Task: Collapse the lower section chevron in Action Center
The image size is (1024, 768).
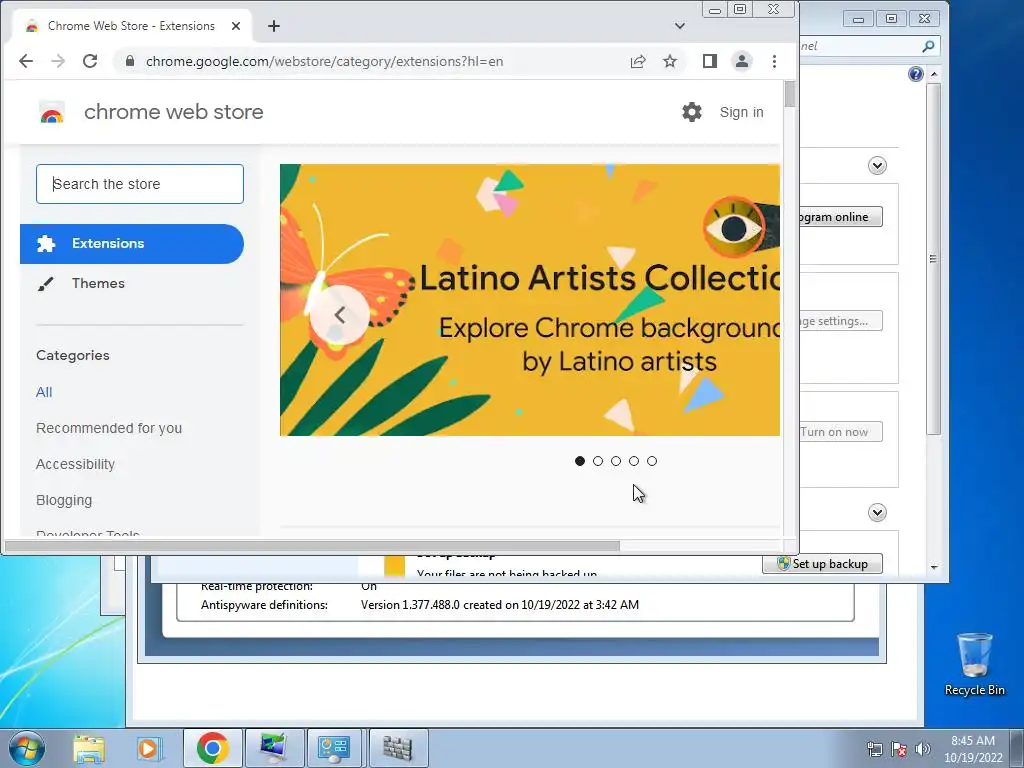Action: coord(877,513)
